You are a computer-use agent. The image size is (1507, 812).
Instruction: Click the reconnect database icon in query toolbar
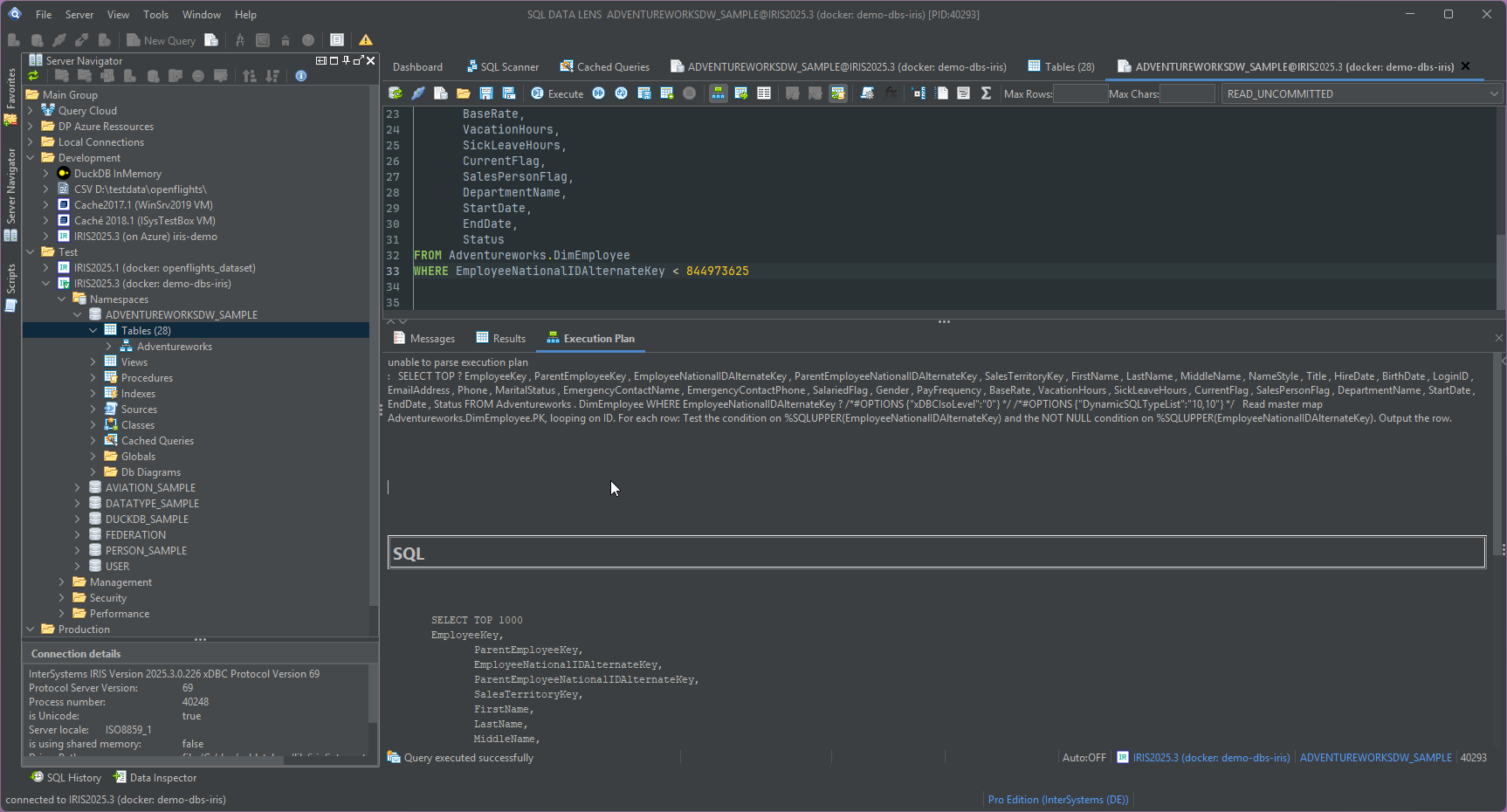click(x=396, y=93)
